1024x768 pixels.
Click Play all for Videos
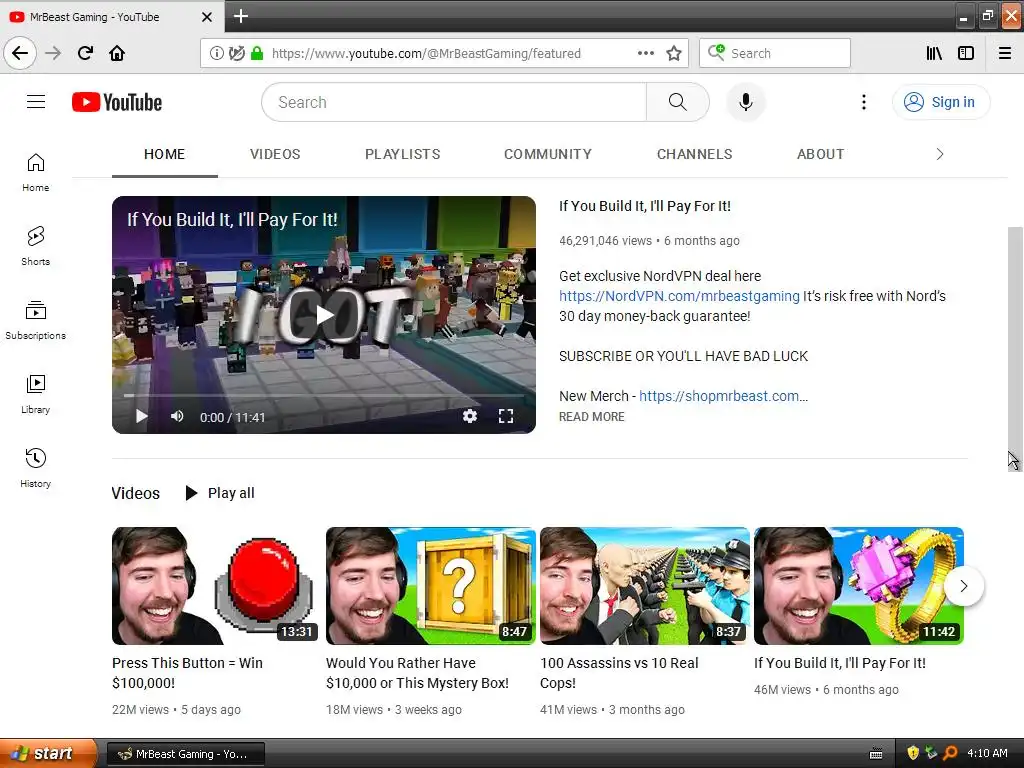point(219,493)
